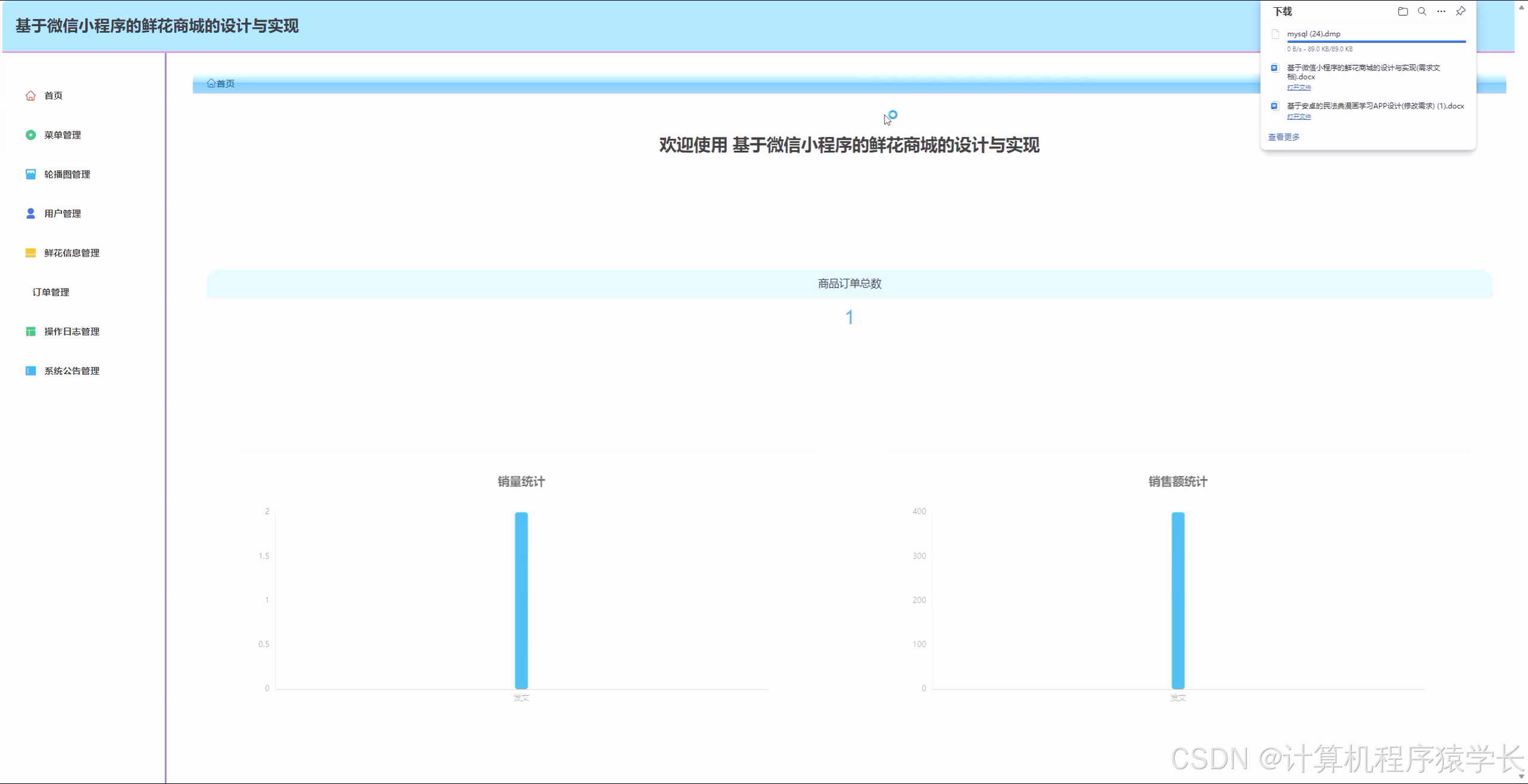This screenshot has width=1528, height=784.
Task: Click the blue system announcement icon
Action: [x=30, y=371]
